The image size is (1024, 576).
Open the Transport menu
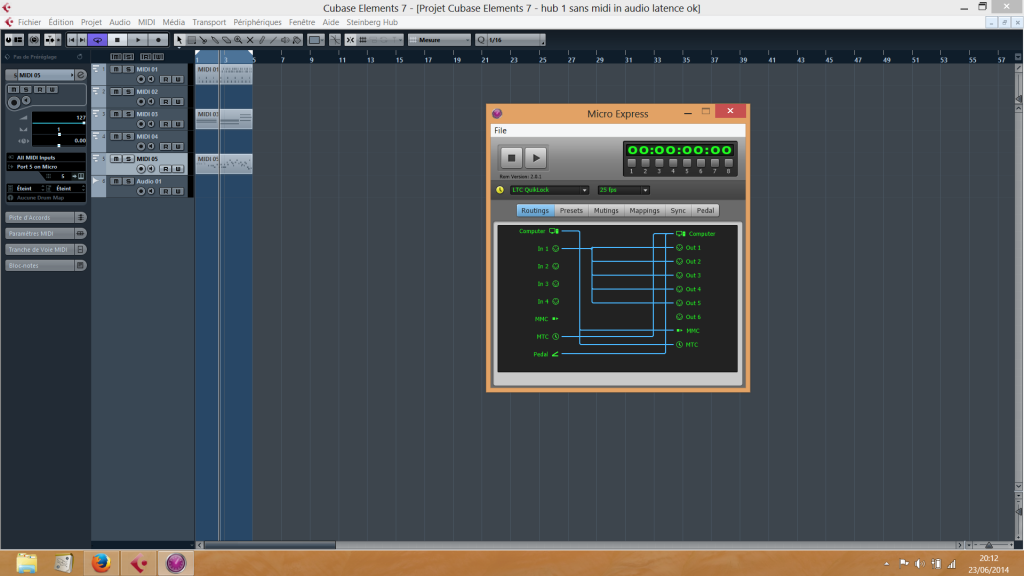(x=209, y=22)
